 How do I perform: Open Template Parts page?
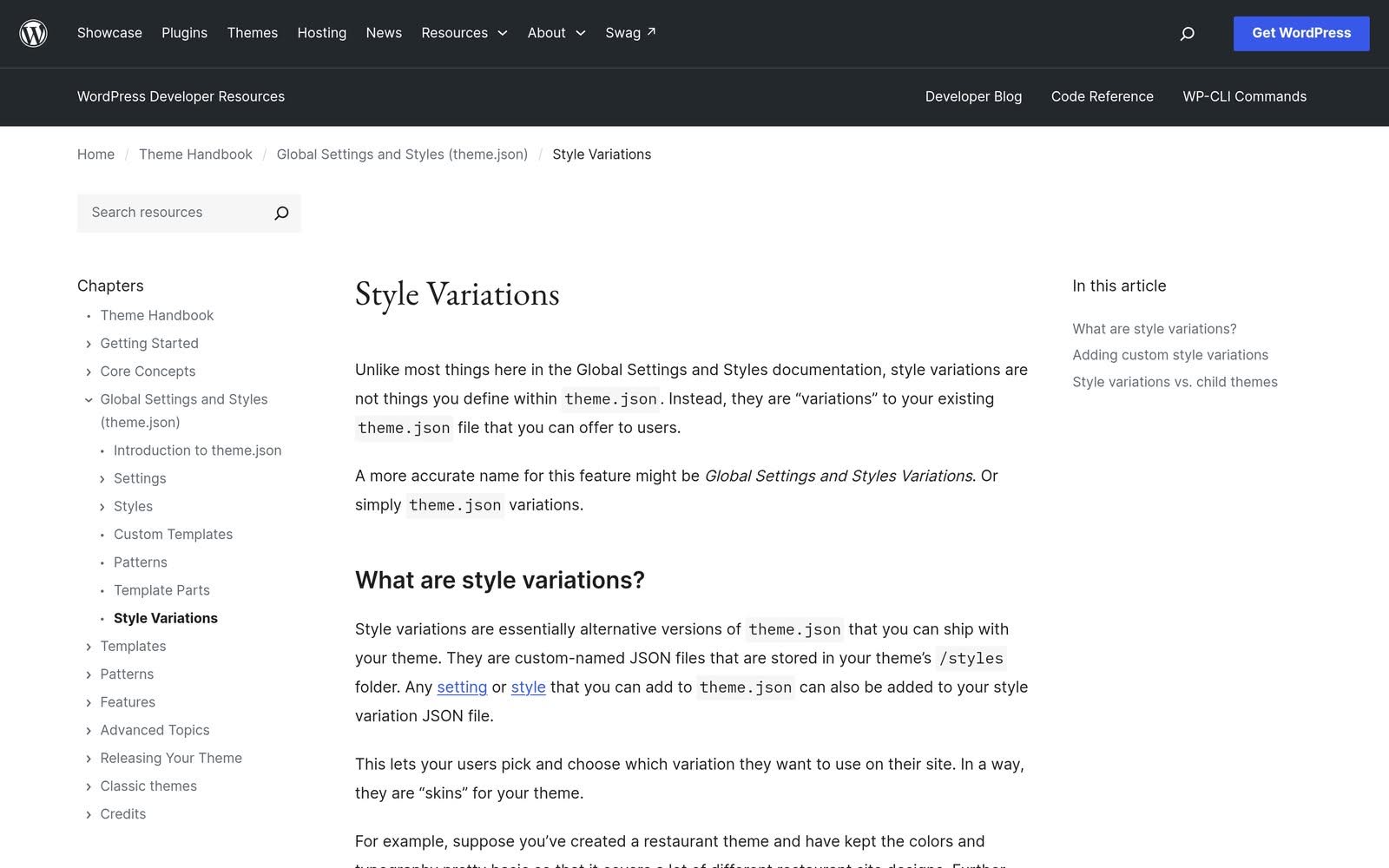pos(161,590)
